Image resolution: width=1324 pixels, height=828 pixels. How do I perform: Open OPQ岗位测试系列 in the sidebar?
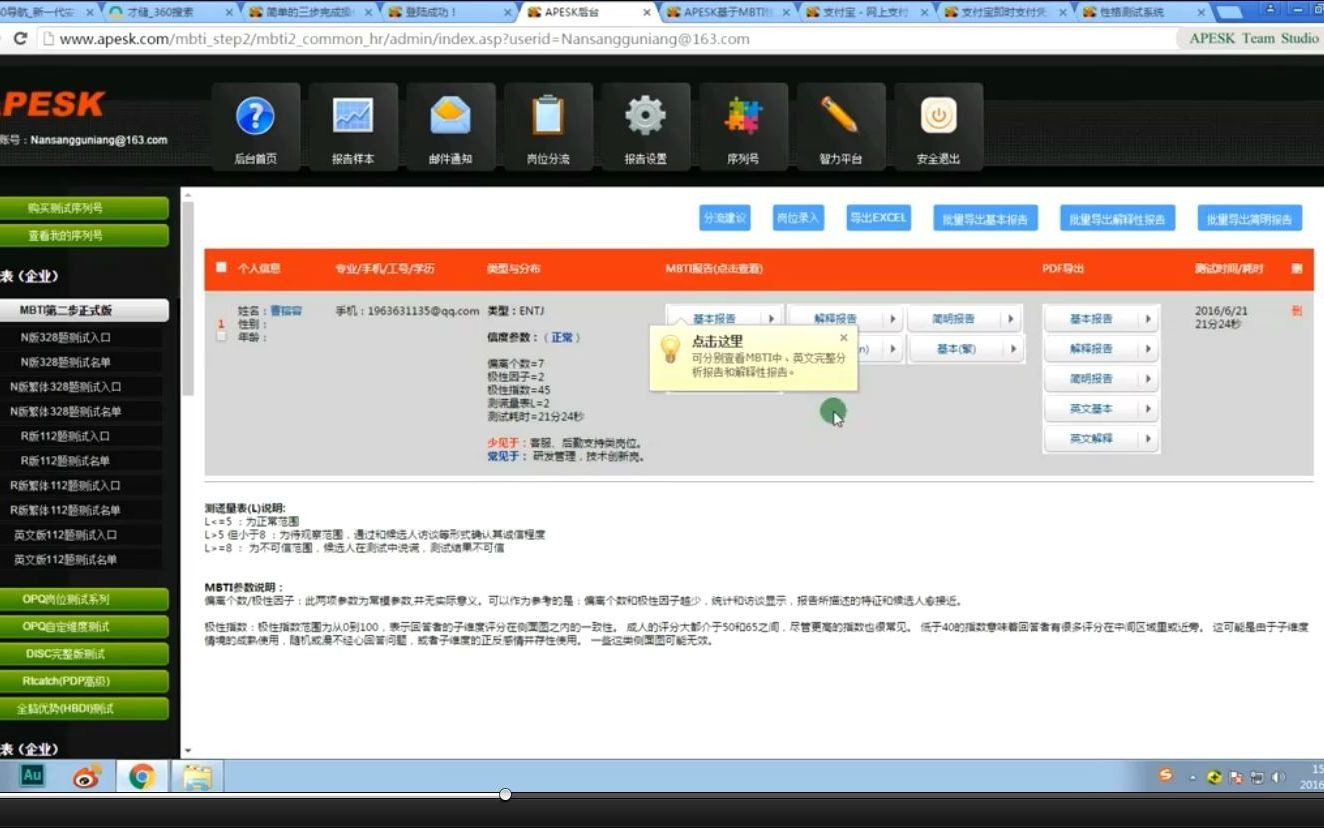[84, 600]
